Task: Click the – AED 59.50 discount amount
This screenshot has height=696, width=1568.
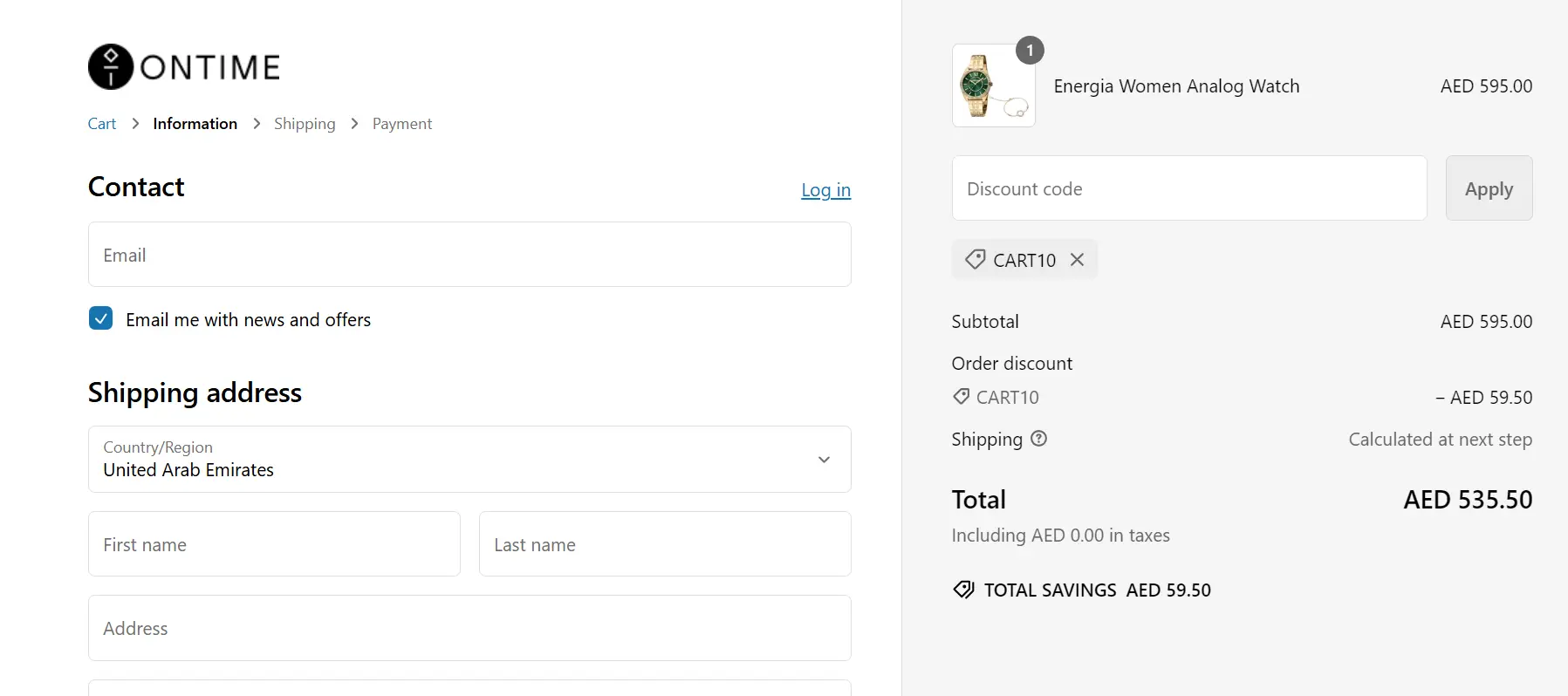Action: click(x=1483, y=398)
